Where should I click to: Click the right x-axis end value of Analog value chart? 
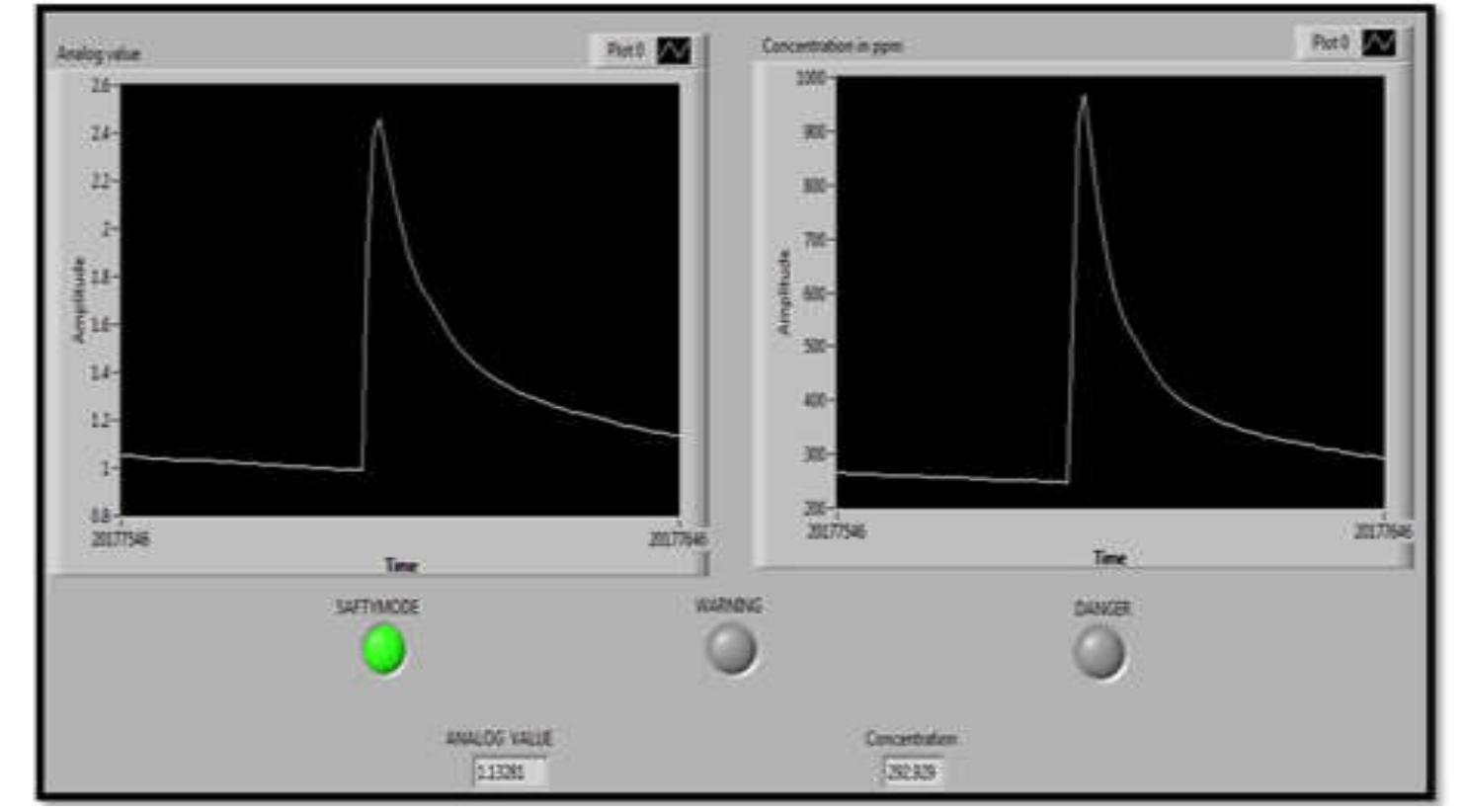coord(678,539)
